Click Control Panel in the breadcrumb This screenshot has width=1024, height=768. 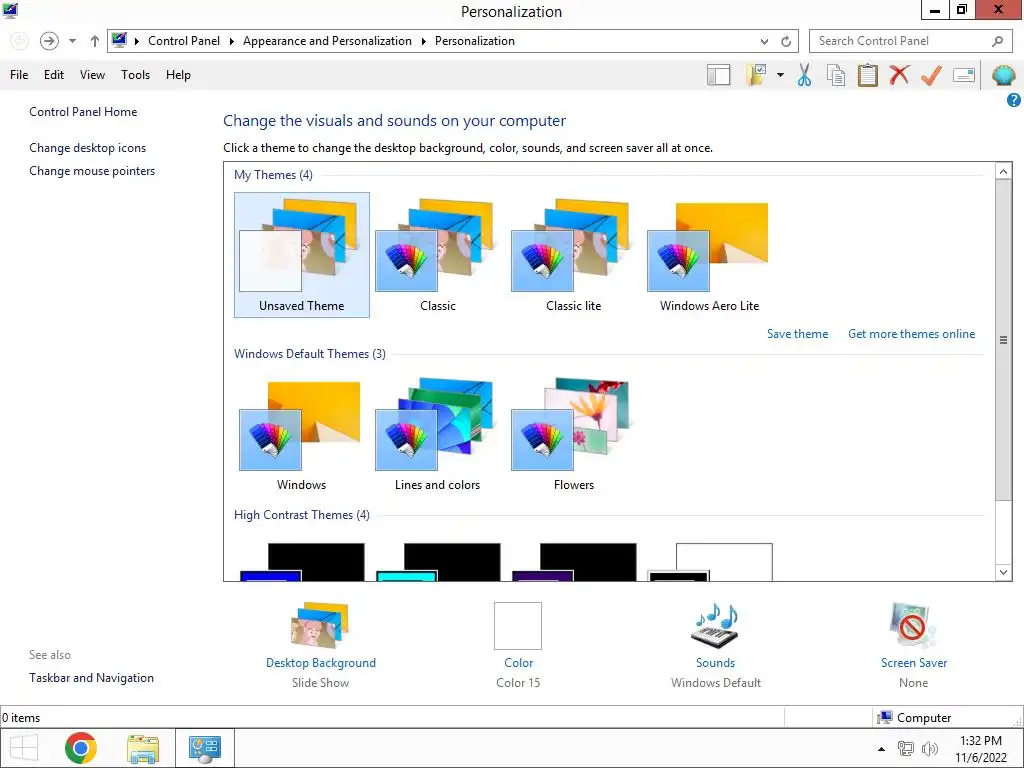point(184,41)
